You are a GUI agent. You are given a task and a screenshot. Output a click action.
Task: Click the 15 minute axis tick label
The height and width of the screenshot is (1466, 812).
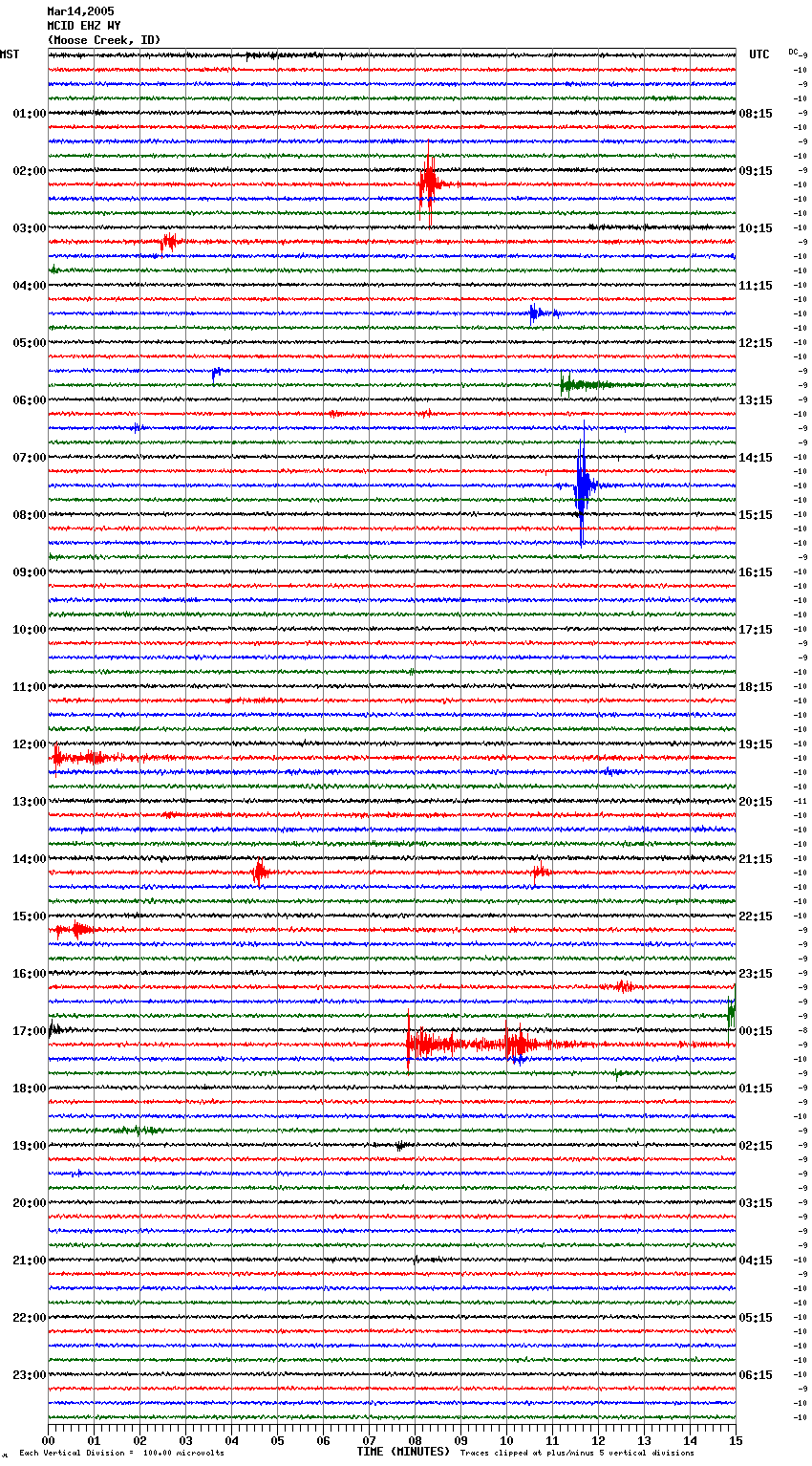[736, 1440]
